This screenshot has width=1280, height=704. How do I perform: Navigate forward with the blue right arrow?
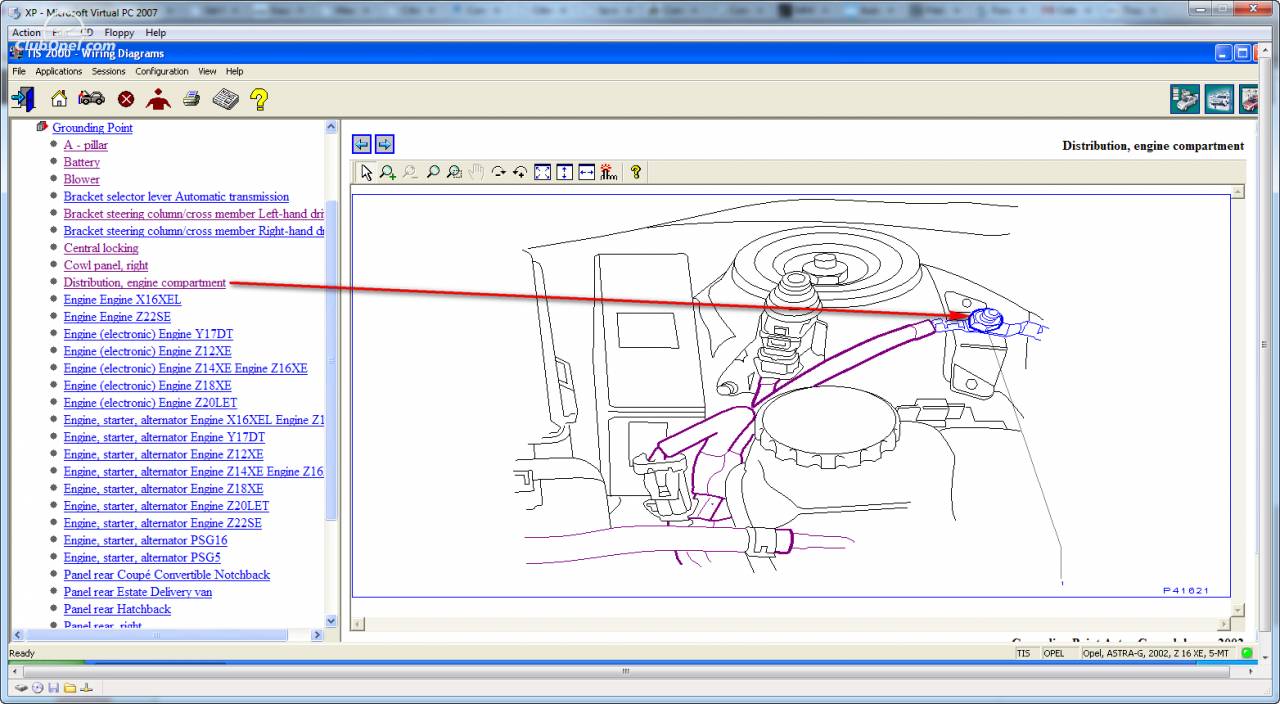tap(384, 145)
